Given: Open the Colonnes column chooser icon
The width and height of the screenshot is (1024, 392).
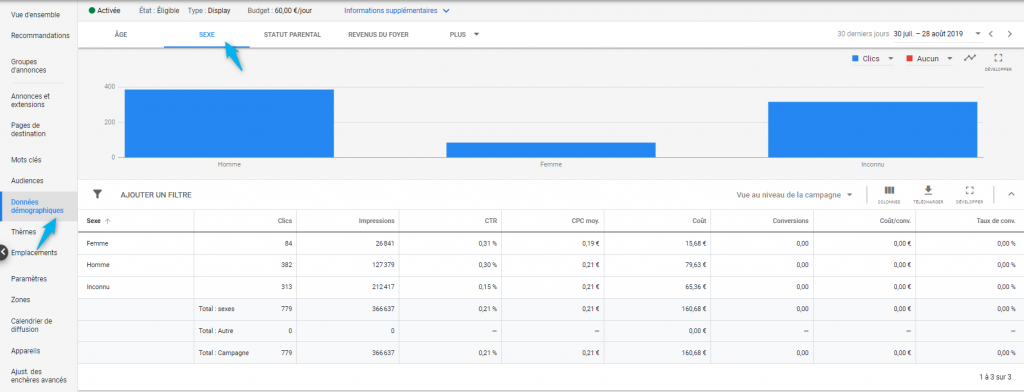Looking at the screenshot, I should (x=889, y=191).
